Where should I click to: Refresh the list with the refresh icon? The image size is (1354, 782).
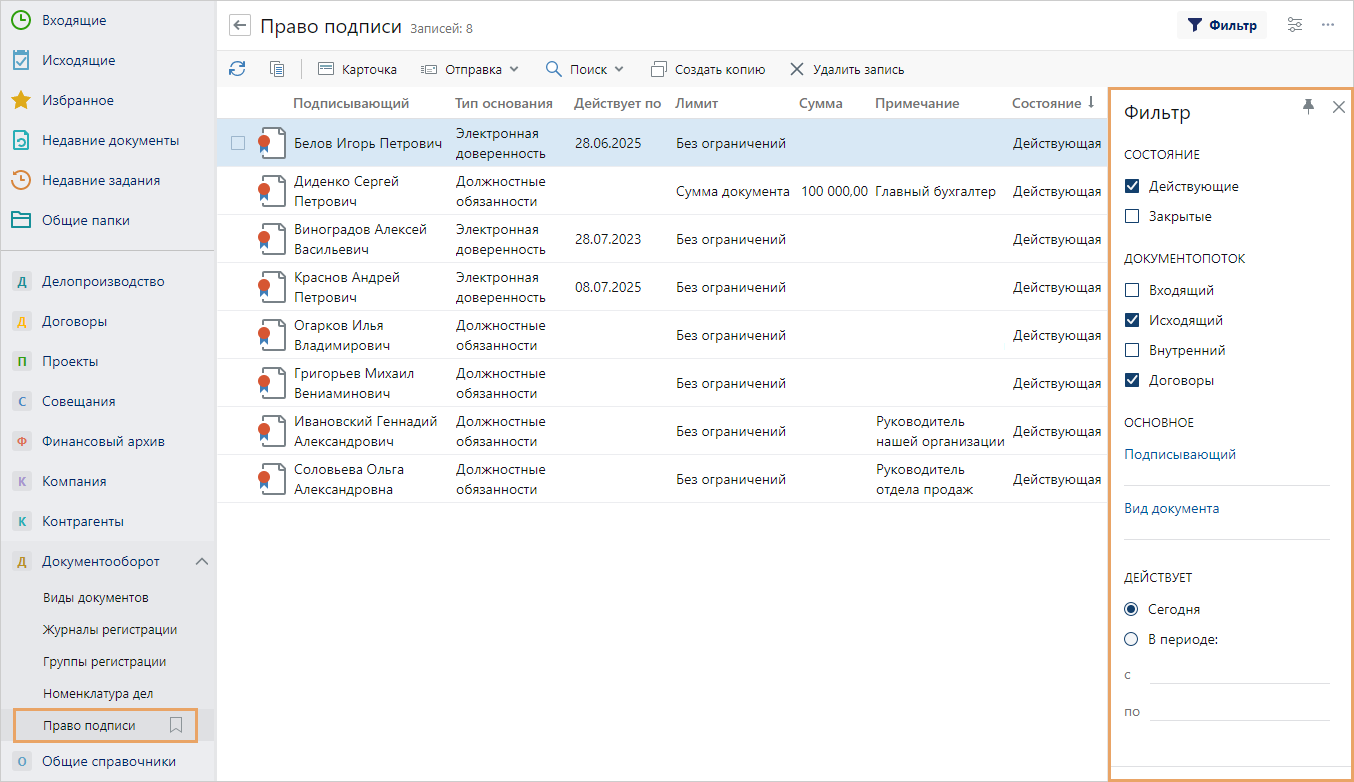(x=237, y=69)
